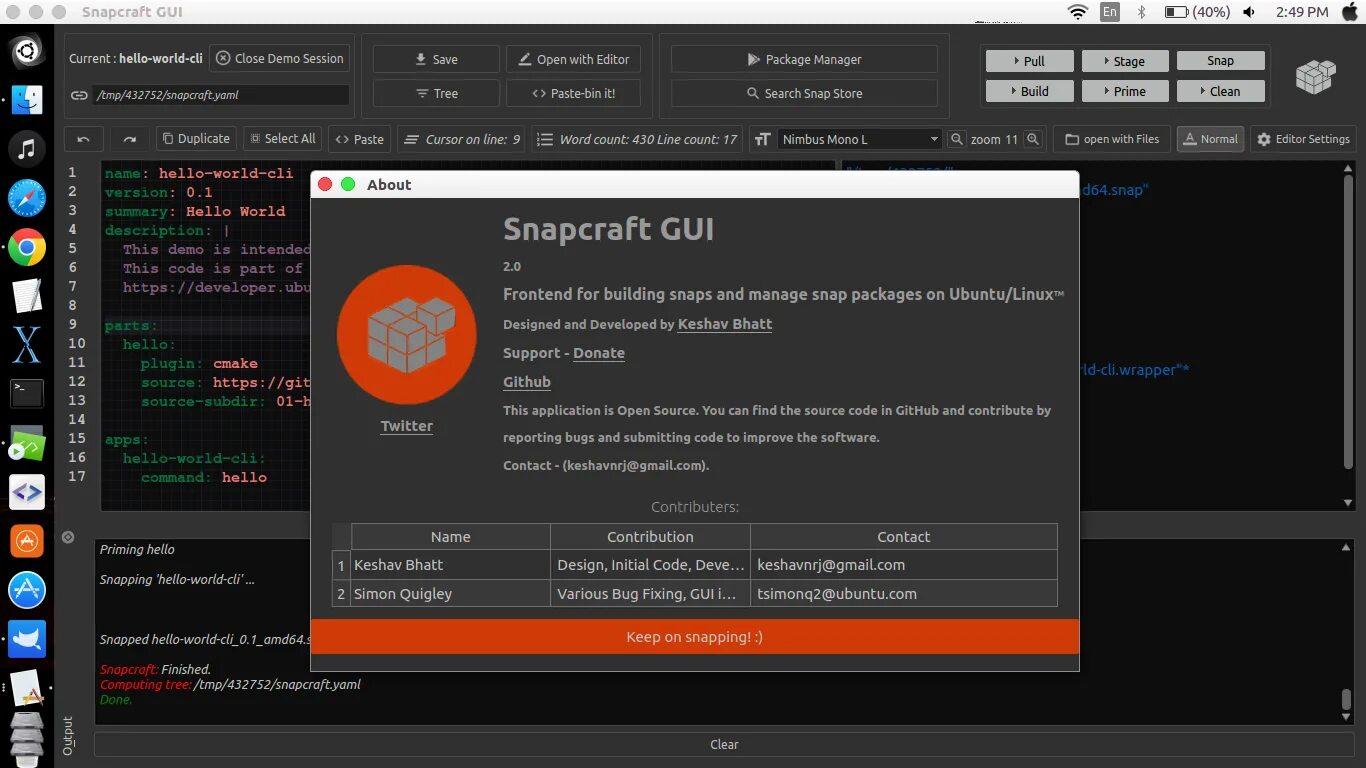Open music app in the dock
1366x768 pixels.
[x=27, y=148]
